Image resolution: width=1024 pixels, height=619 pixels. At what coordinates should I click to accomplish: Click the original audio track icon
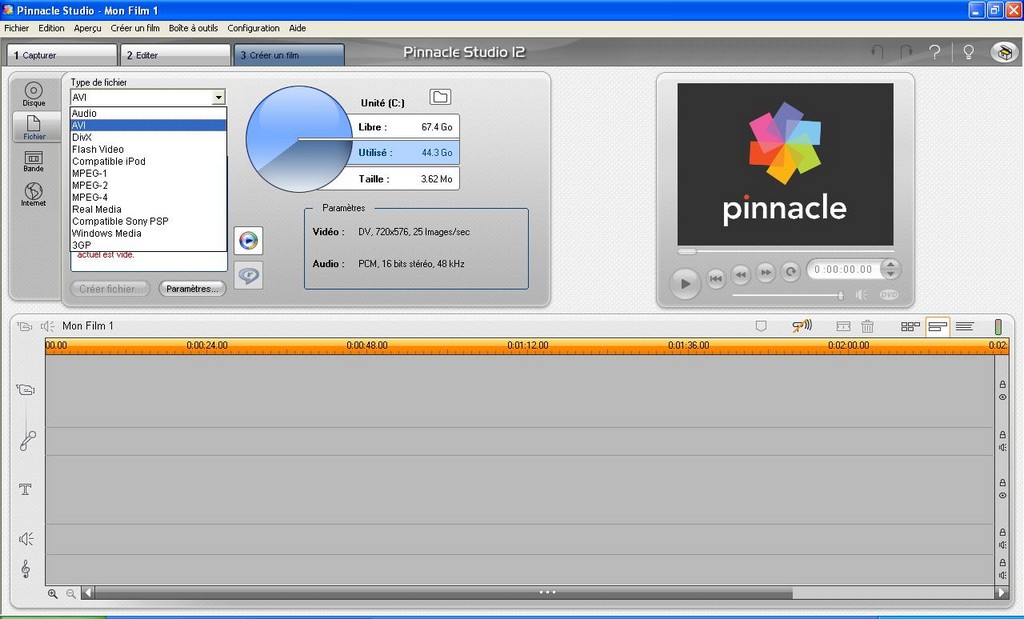tap(27, 441)
